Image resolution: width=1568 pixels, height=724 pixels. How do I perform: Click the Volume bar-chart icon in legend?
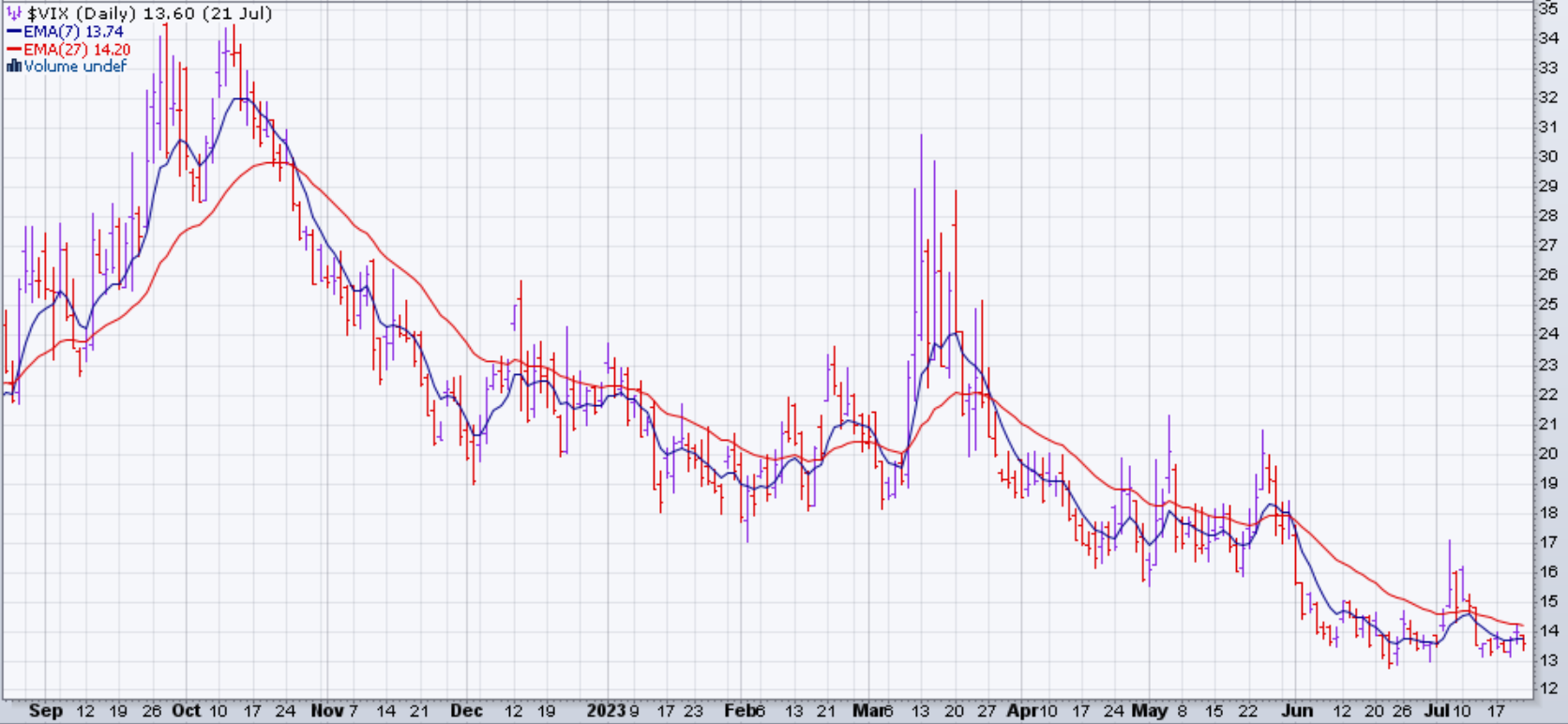coord(13,67)
